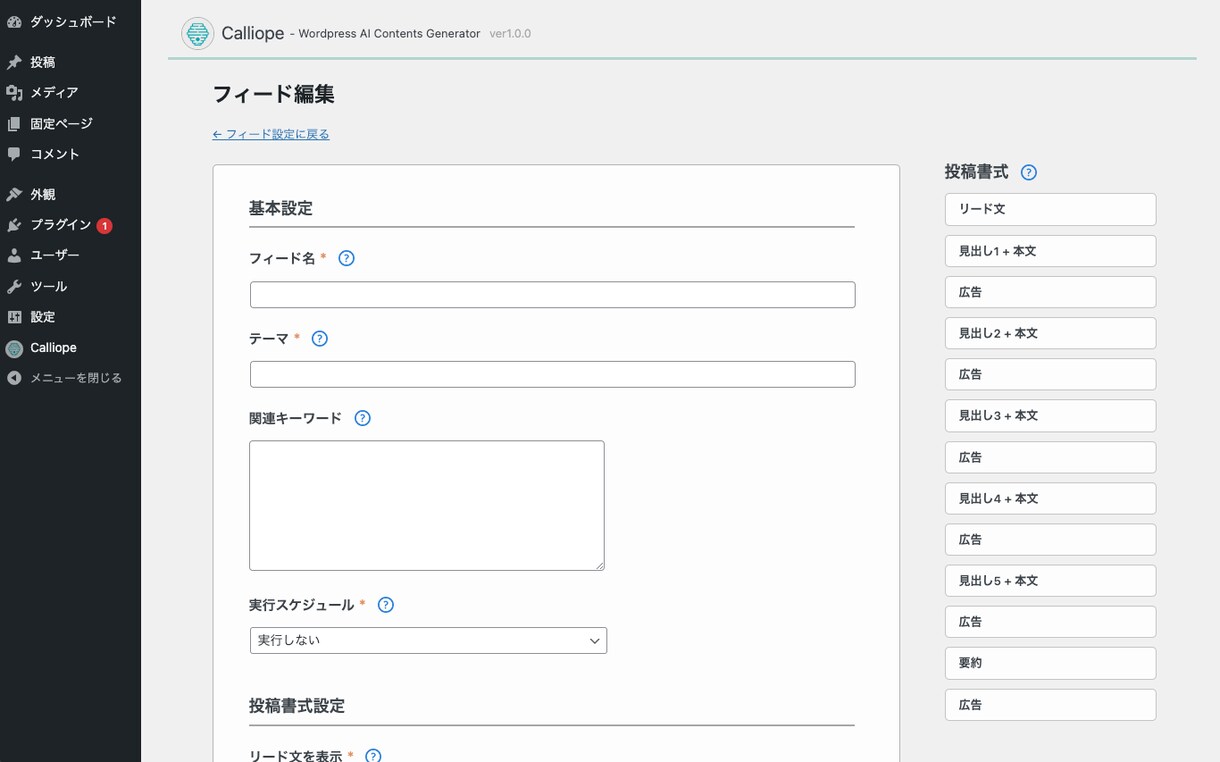Click the 見出し3 + 本文 format block
Viewport: 1220px width, 762px height.
click(x=1050, y=415)
